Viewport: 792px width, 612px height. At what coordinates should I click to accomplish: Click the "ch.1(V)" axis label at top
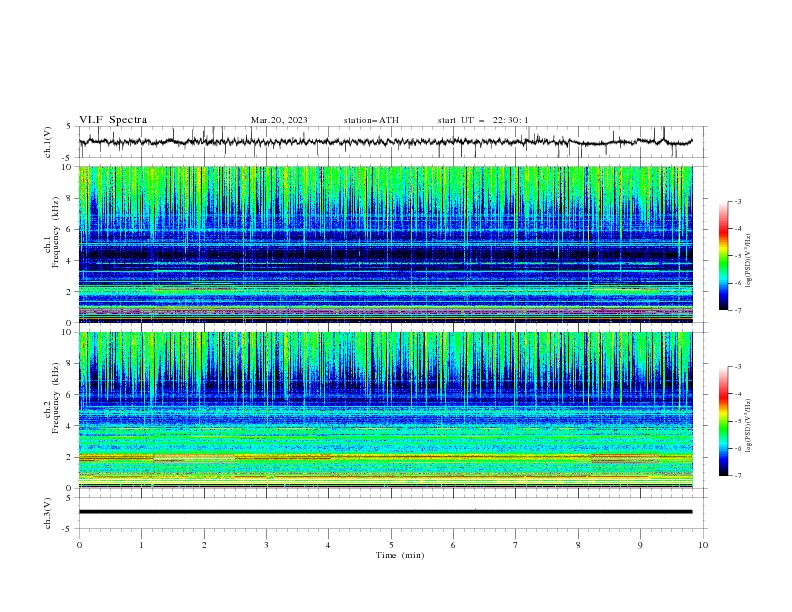(48, 142)
